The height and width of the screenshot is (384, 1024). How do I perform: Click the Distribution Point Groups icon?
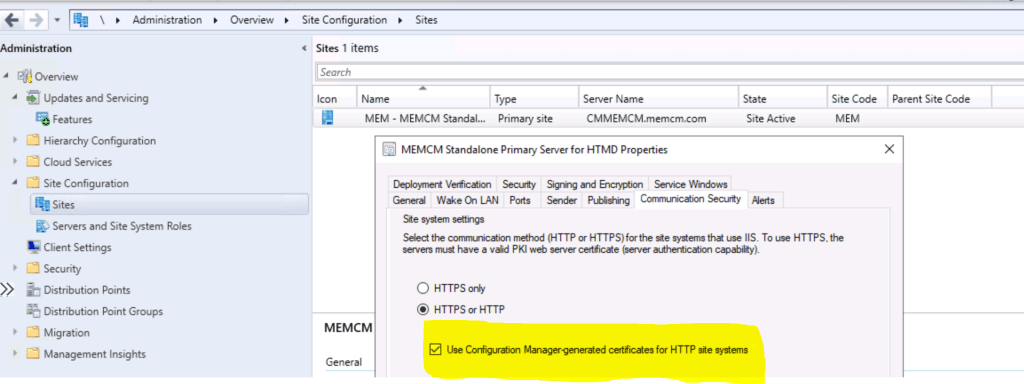[x=33, y=311]
